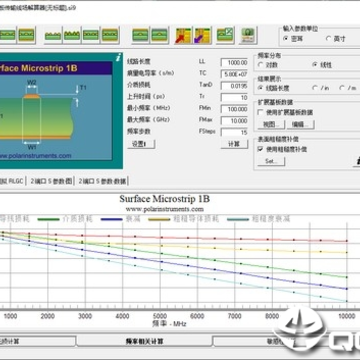Image resolution: width=360 pixels, height=360 pixels.
Task: Click the 视图... view button
Action: tap(271, 125)
